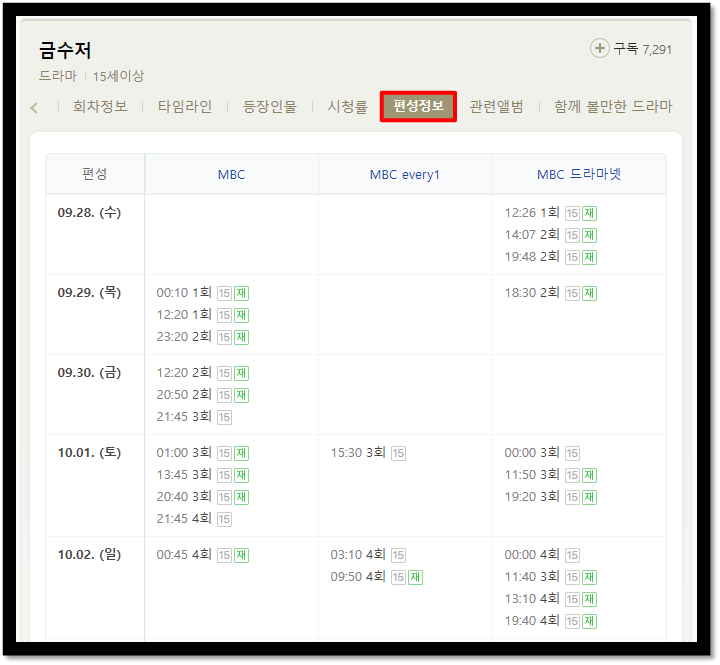Click the 19:20 3회 schedule entry
This screenshot has height=665, width=720.
tap(532, 496)
